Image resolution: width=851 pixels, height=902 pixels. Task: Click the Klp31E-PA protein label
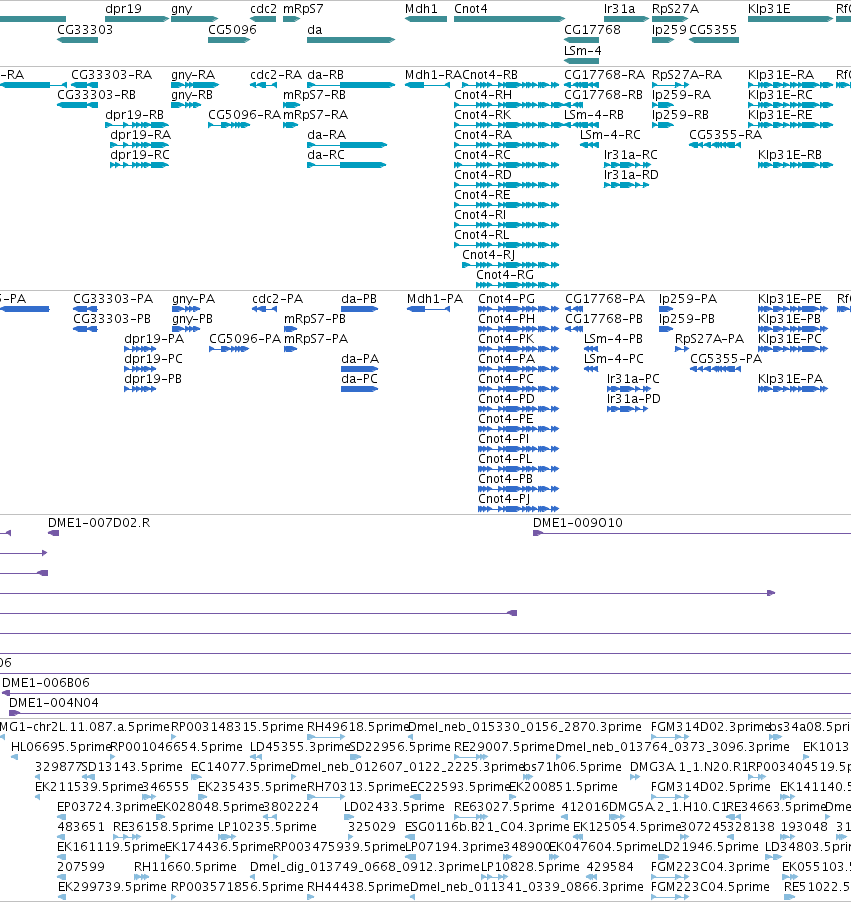(790, 379)
